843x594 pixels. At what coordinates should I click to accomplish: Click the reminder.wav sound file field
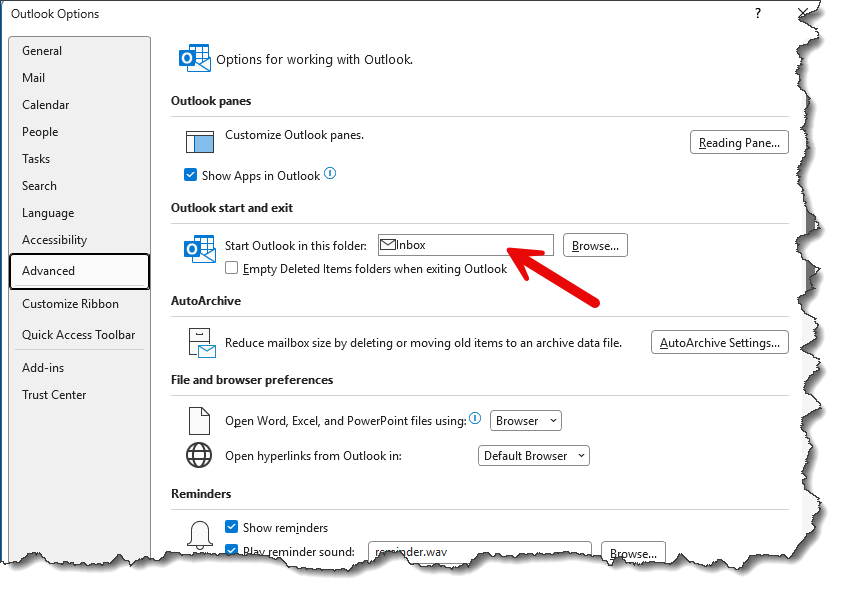click(x=480, y=552)
